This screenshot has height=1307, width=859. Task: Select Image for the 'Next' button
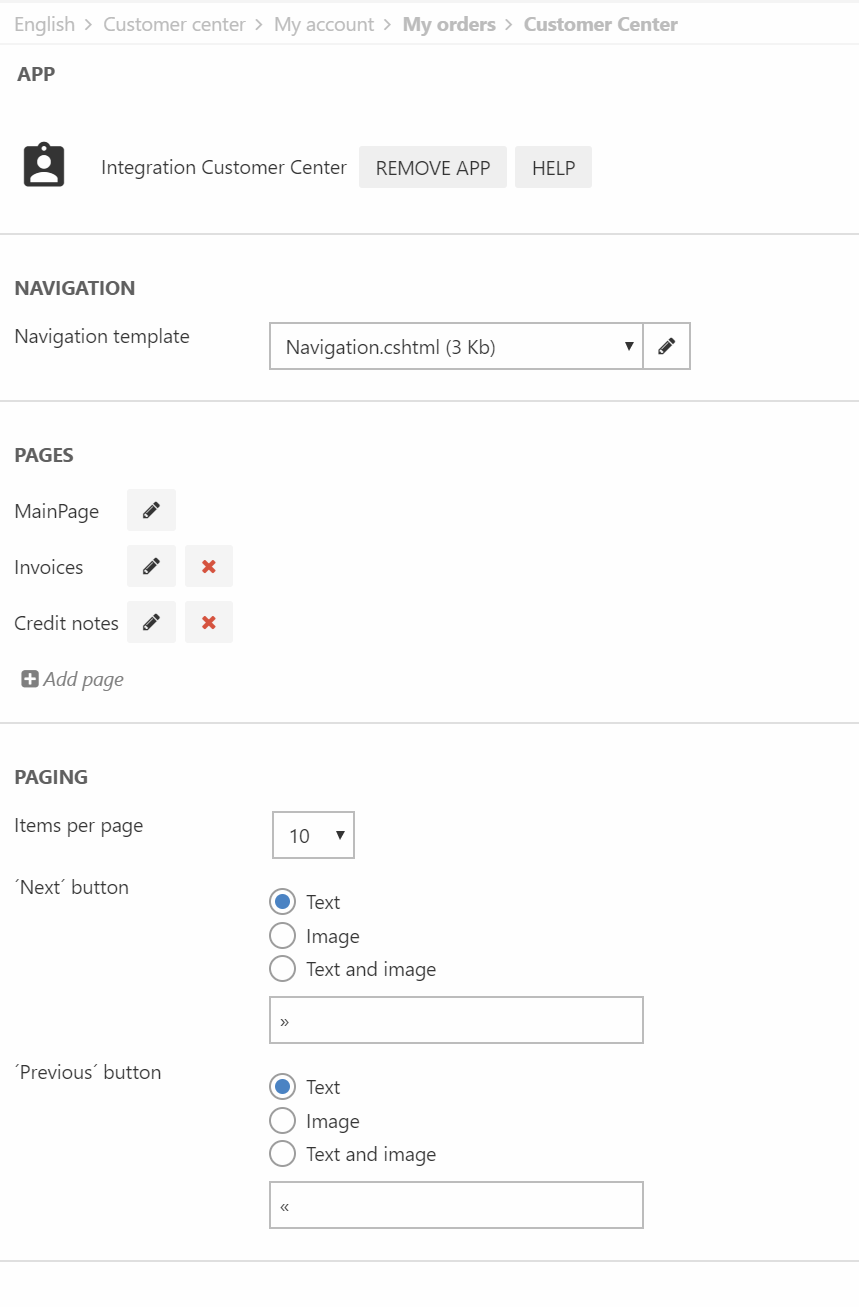(x=283, y=936)
